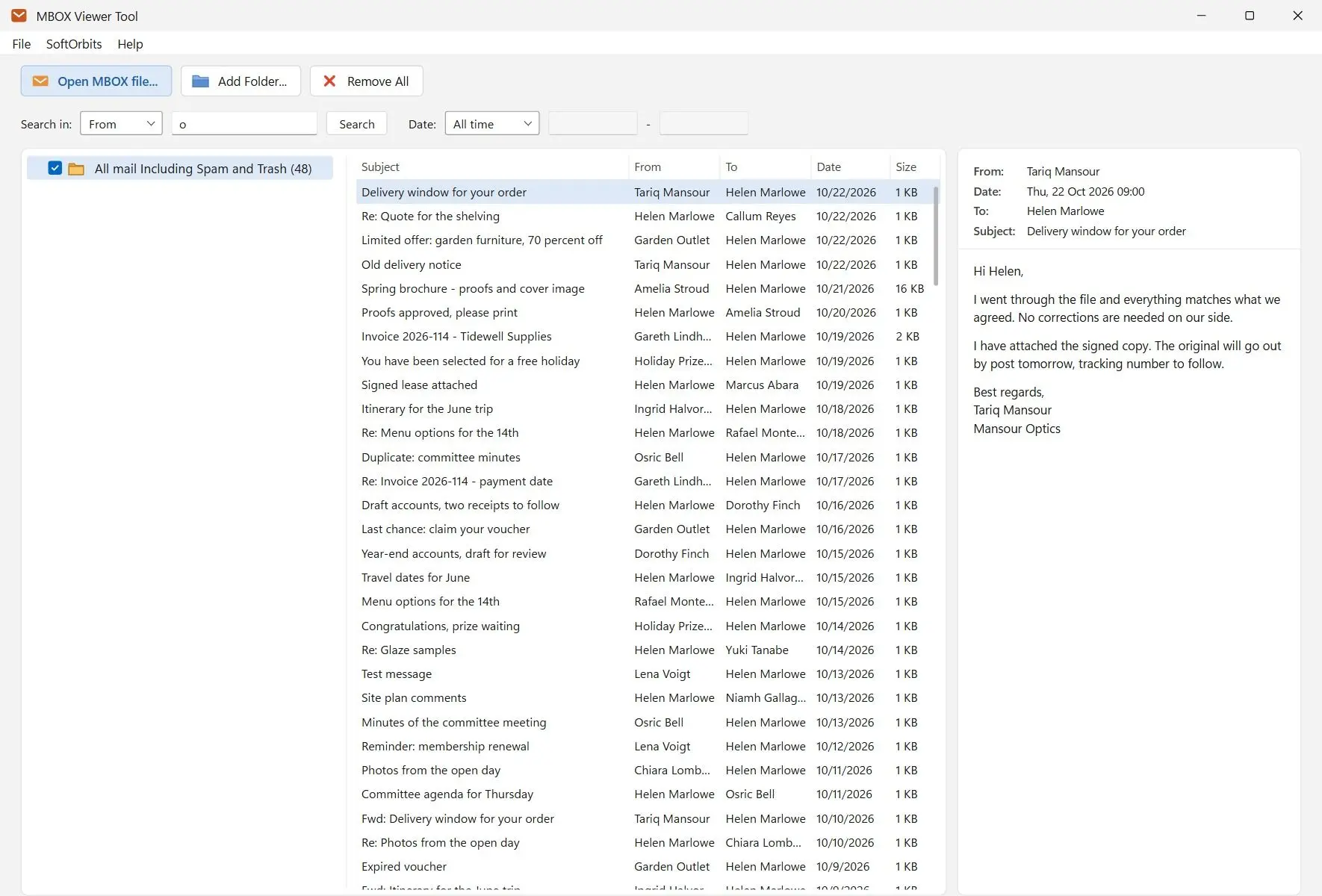Toggle the All mail Including Spam checkbox
Viewport: 1322px width, 896px height.
coord(55,168)
